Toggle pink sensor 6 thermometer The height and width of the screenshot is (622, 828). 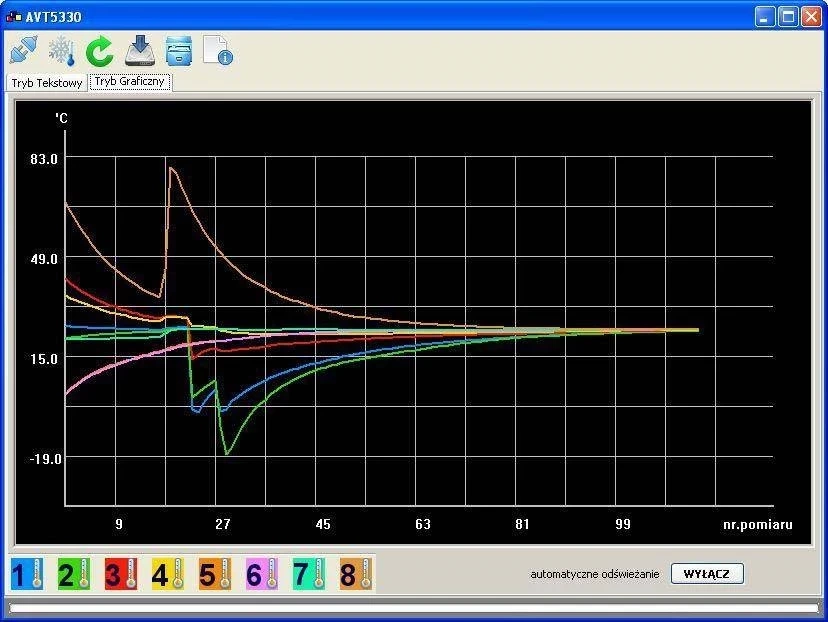click(x=262, y=574)
